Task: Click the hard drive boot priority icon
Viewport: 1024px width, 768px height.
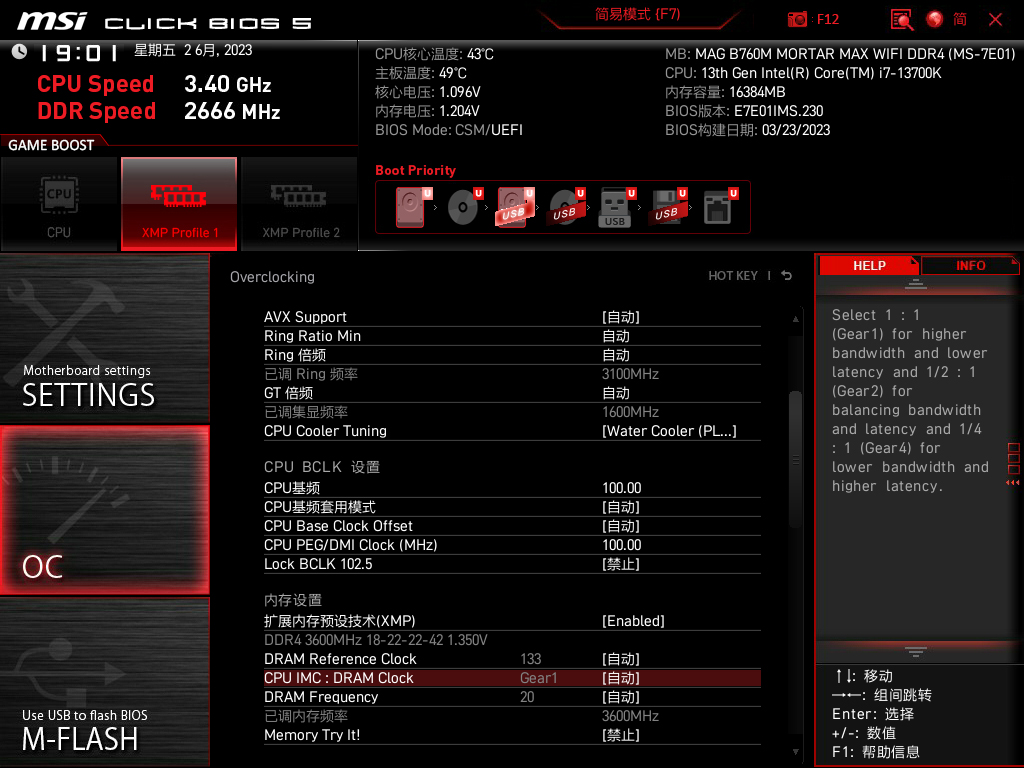Action: click(410, 205)
